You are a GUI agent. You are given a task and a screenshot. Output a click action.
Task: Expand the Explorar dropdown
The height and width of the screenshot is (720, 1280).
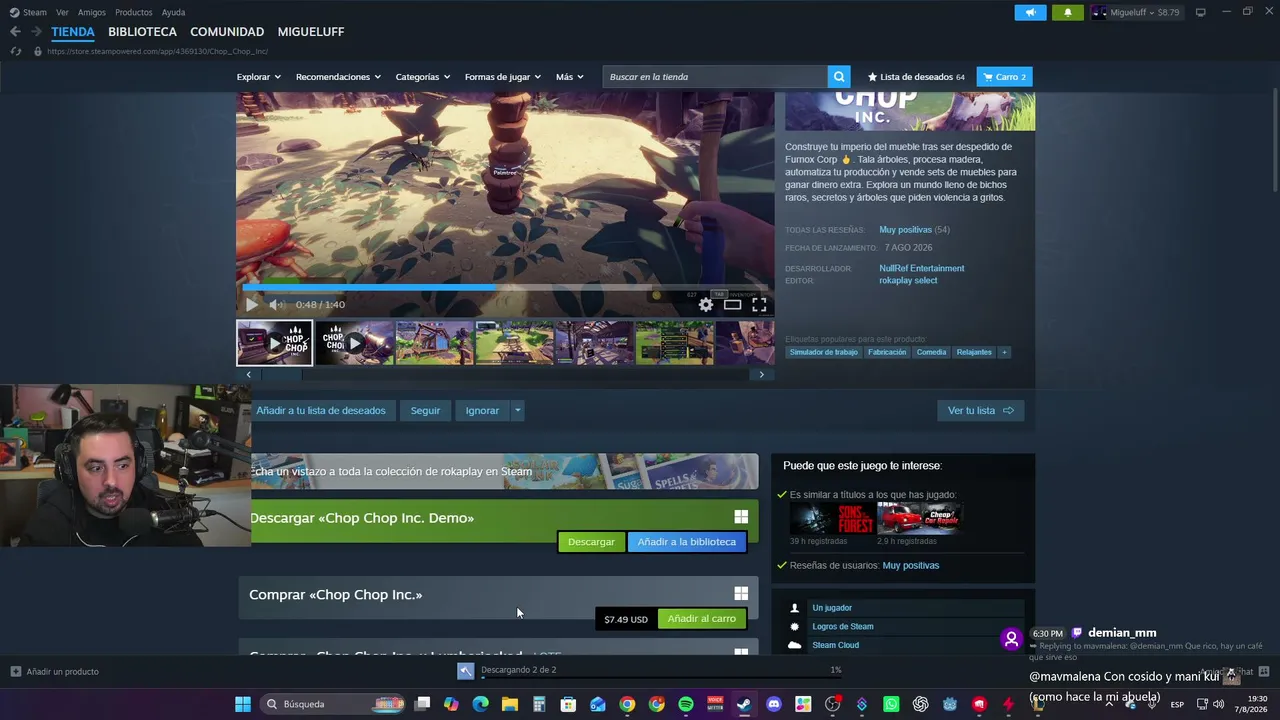pos(259,77)
